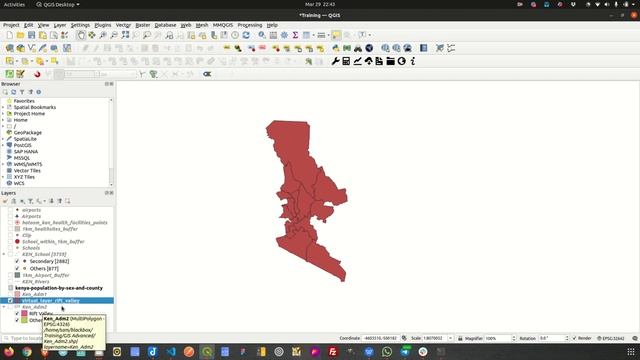Collapse the KEN_School layer tree
640x360 pixels.
point(4,254)
